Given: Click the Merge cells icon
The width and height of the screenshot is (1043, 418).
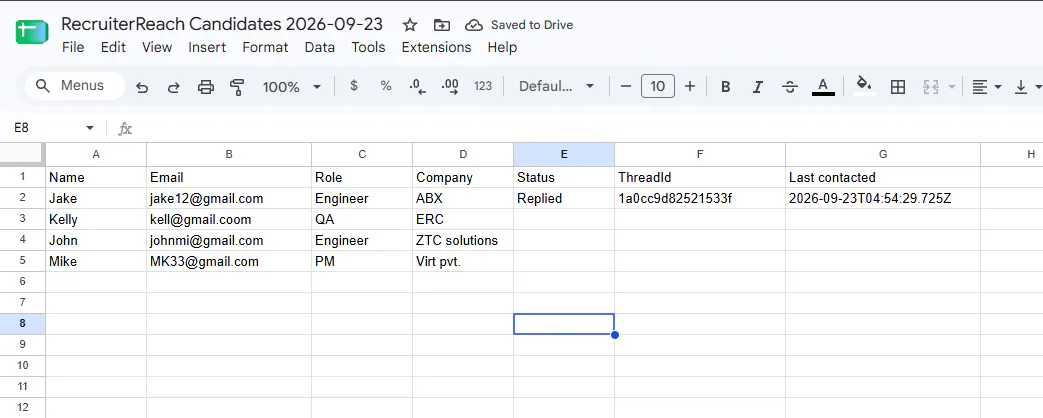Looking at the screenshot, I should [931, 87].
